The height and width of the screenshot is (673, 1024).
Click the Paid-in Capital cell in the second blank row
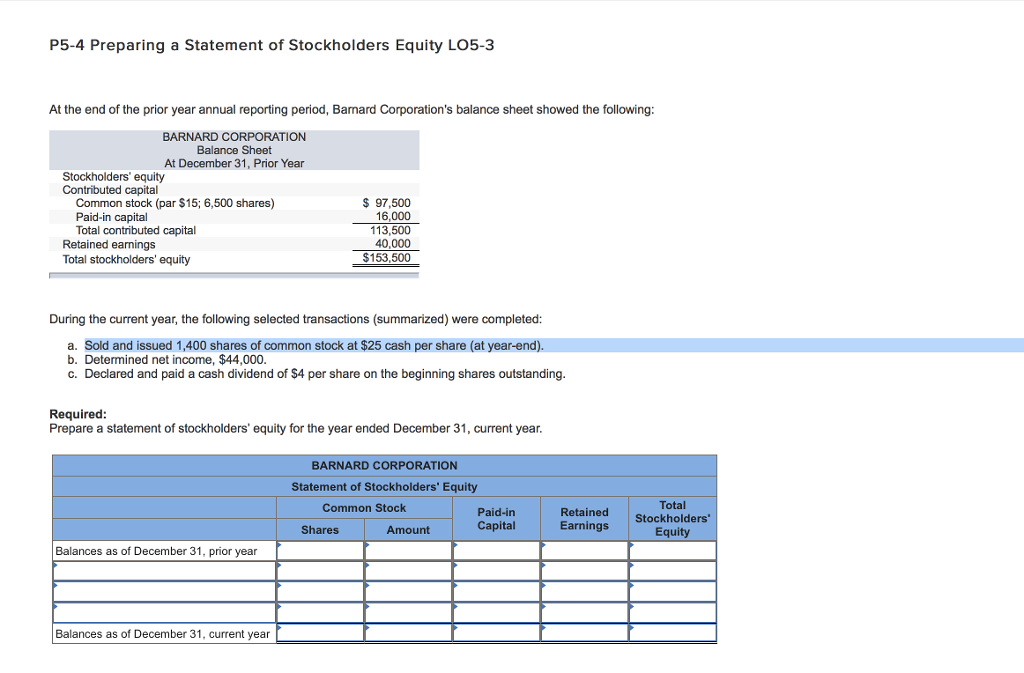(496, 591)
